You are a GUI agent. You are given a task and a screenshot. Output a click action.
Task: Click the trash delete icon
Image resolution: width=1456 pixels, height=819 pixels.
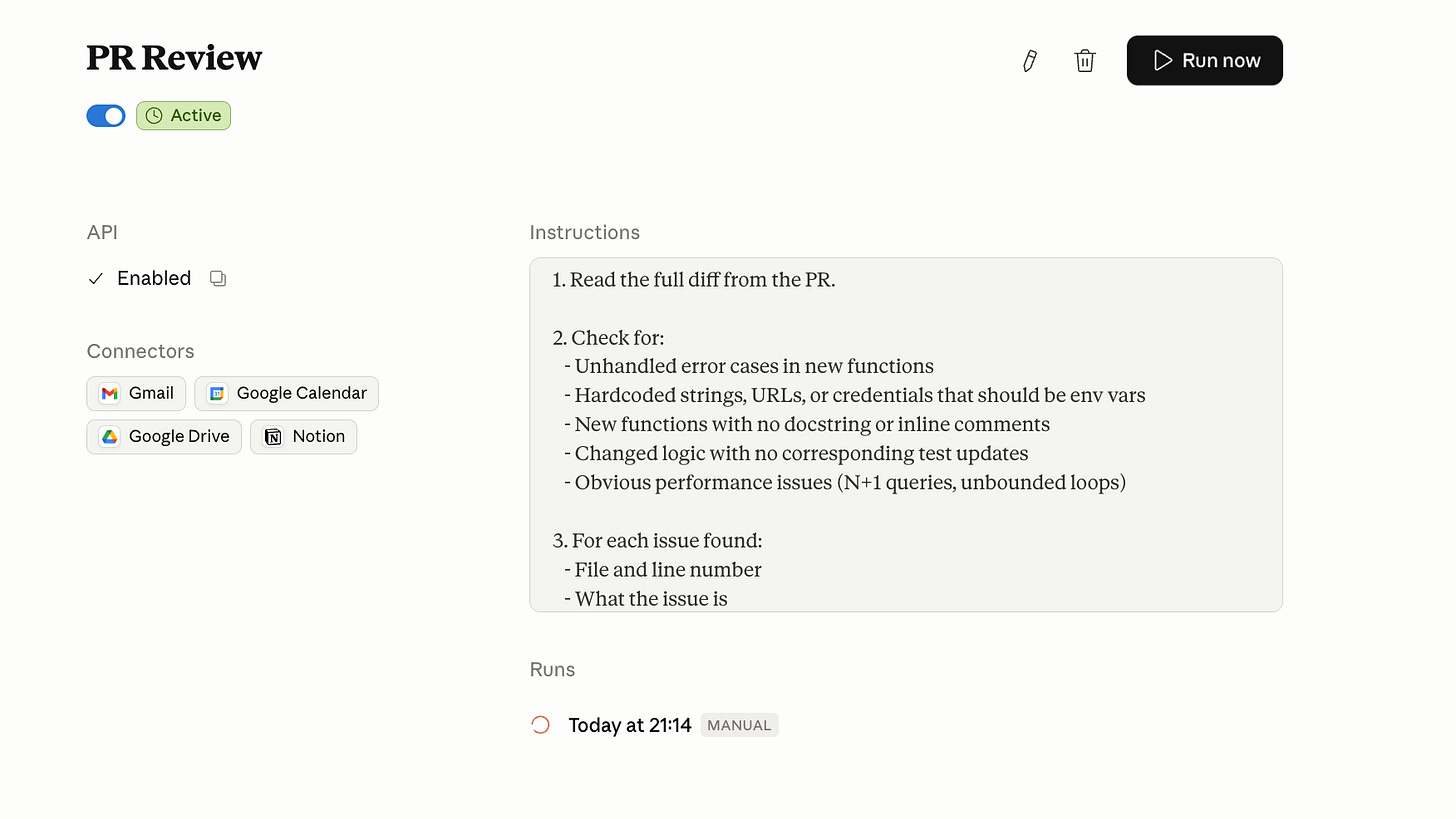[1085, 61]
